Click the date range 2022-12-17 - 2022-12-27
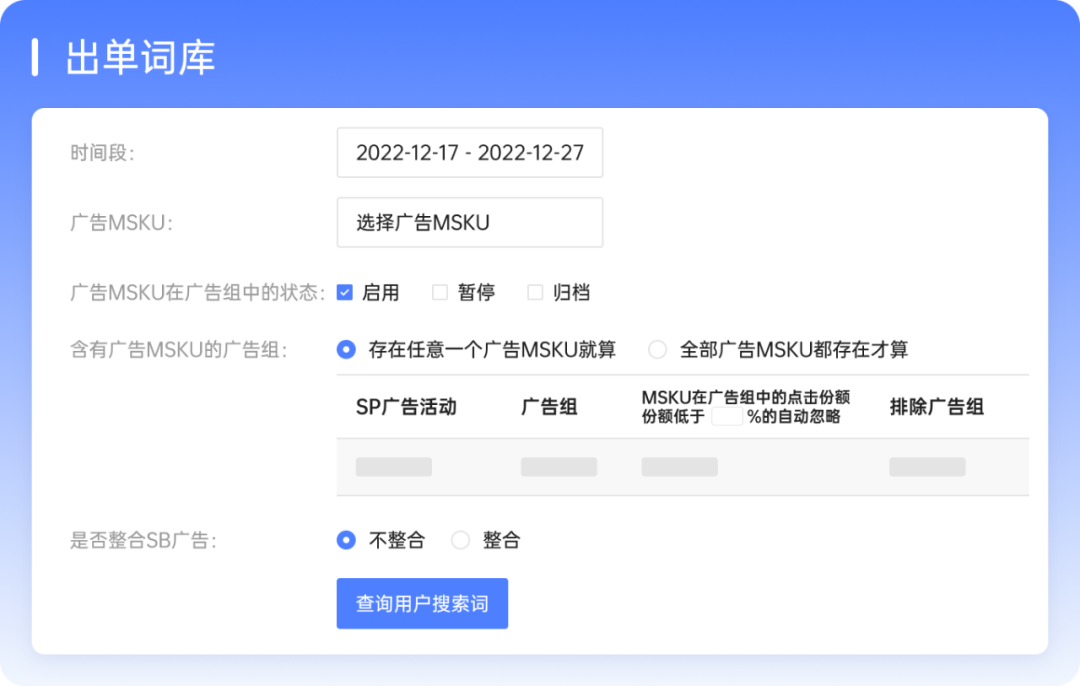The image size is (1080, 686). tap(470, 152)
